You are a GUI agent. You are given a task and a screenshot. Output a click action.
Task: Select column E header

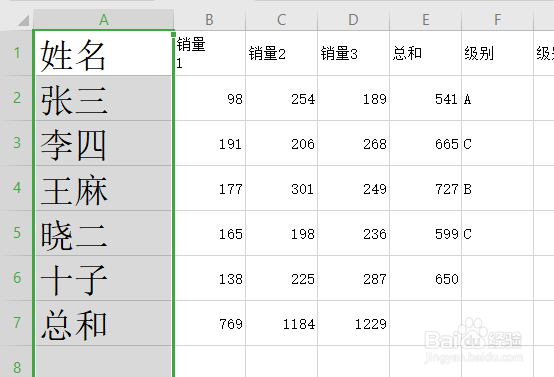tap(425, 19)
